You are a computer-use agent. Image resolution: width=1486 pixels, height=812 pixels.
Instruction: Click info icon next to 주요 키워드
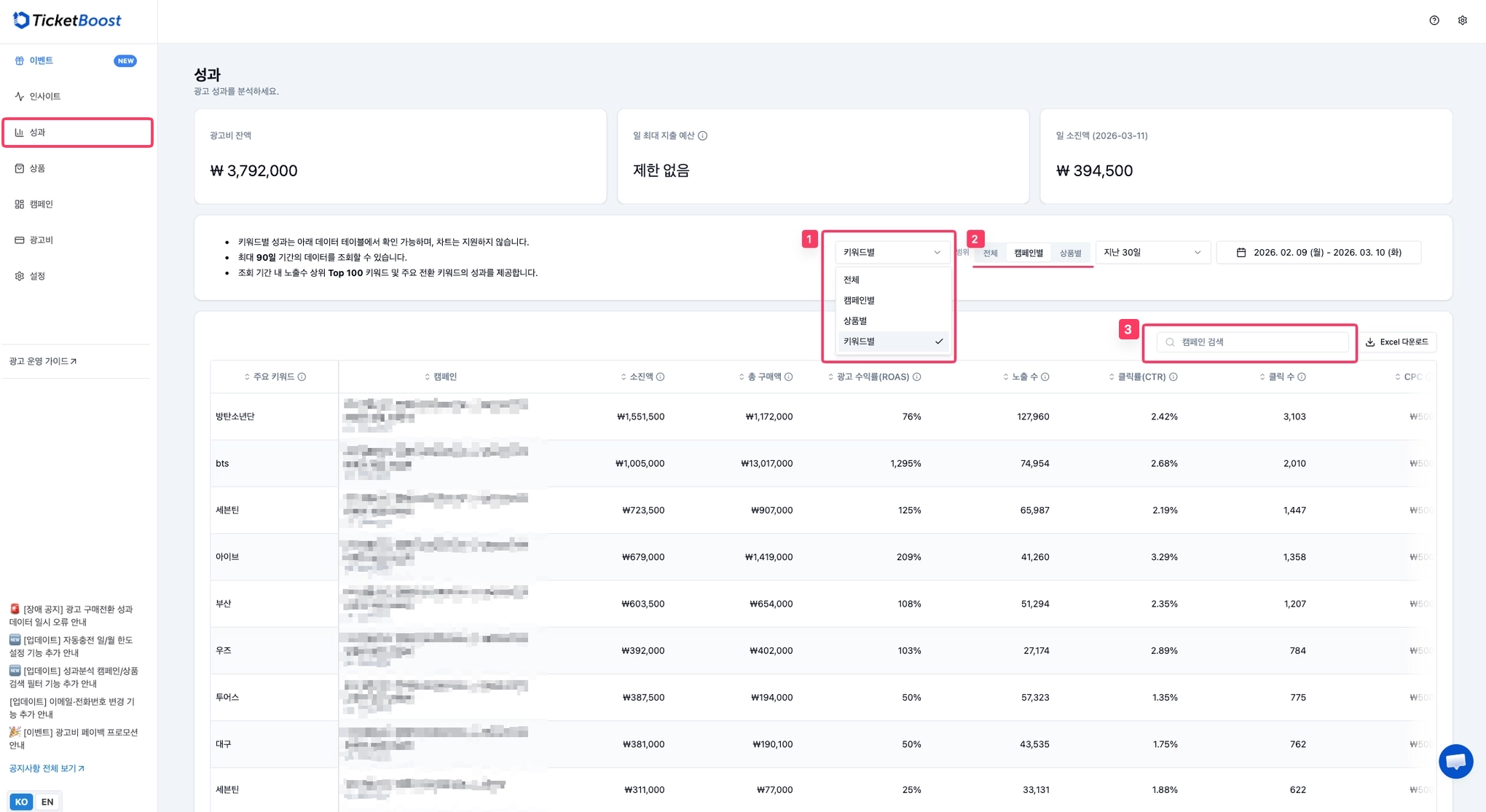[x=302, y=377]
